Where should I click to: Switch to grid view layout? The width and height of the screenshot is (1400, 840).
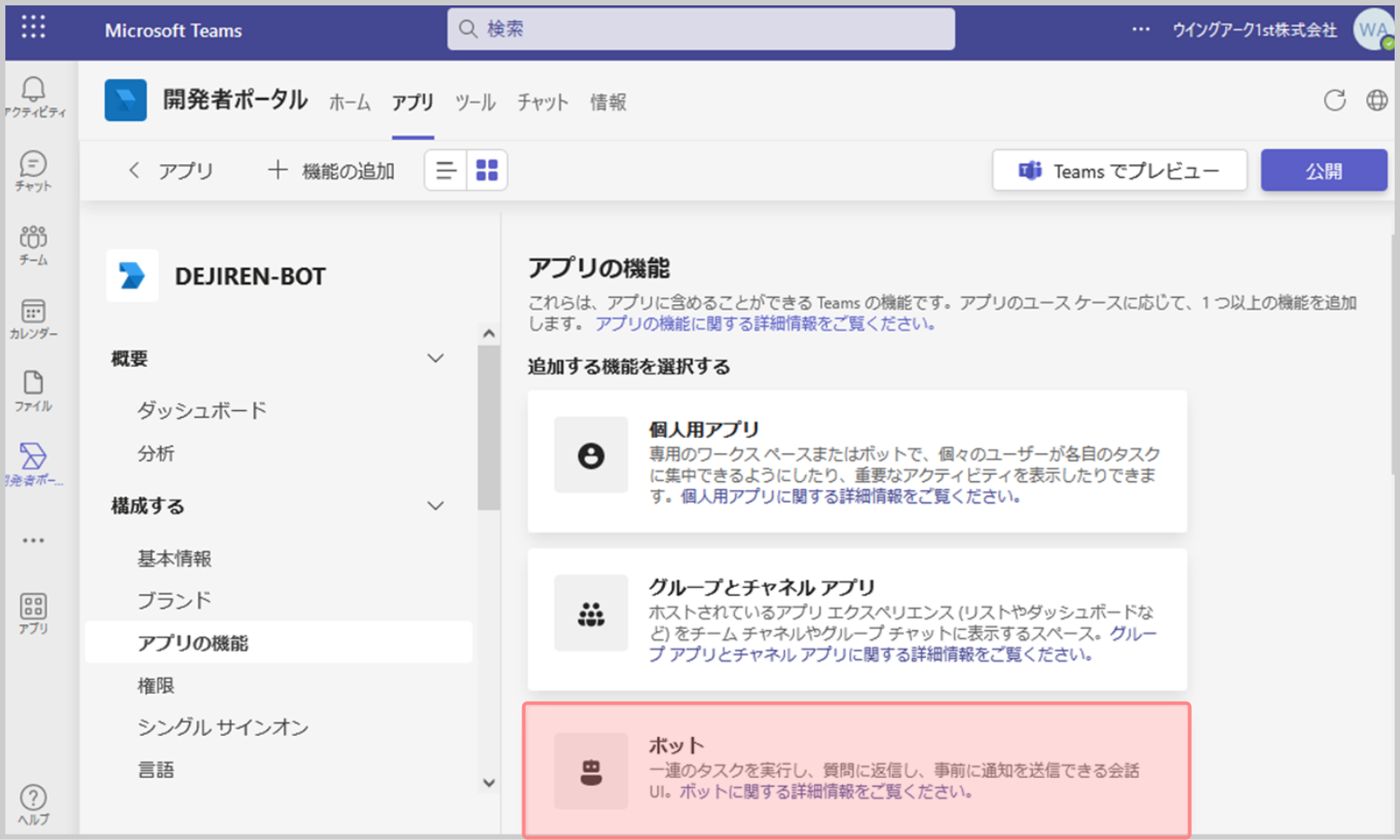(x=486, y=171)
